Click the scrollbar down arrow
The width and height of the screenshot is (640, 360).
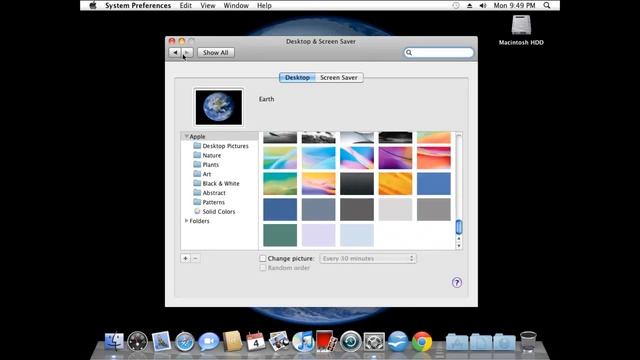pos(459,246)
